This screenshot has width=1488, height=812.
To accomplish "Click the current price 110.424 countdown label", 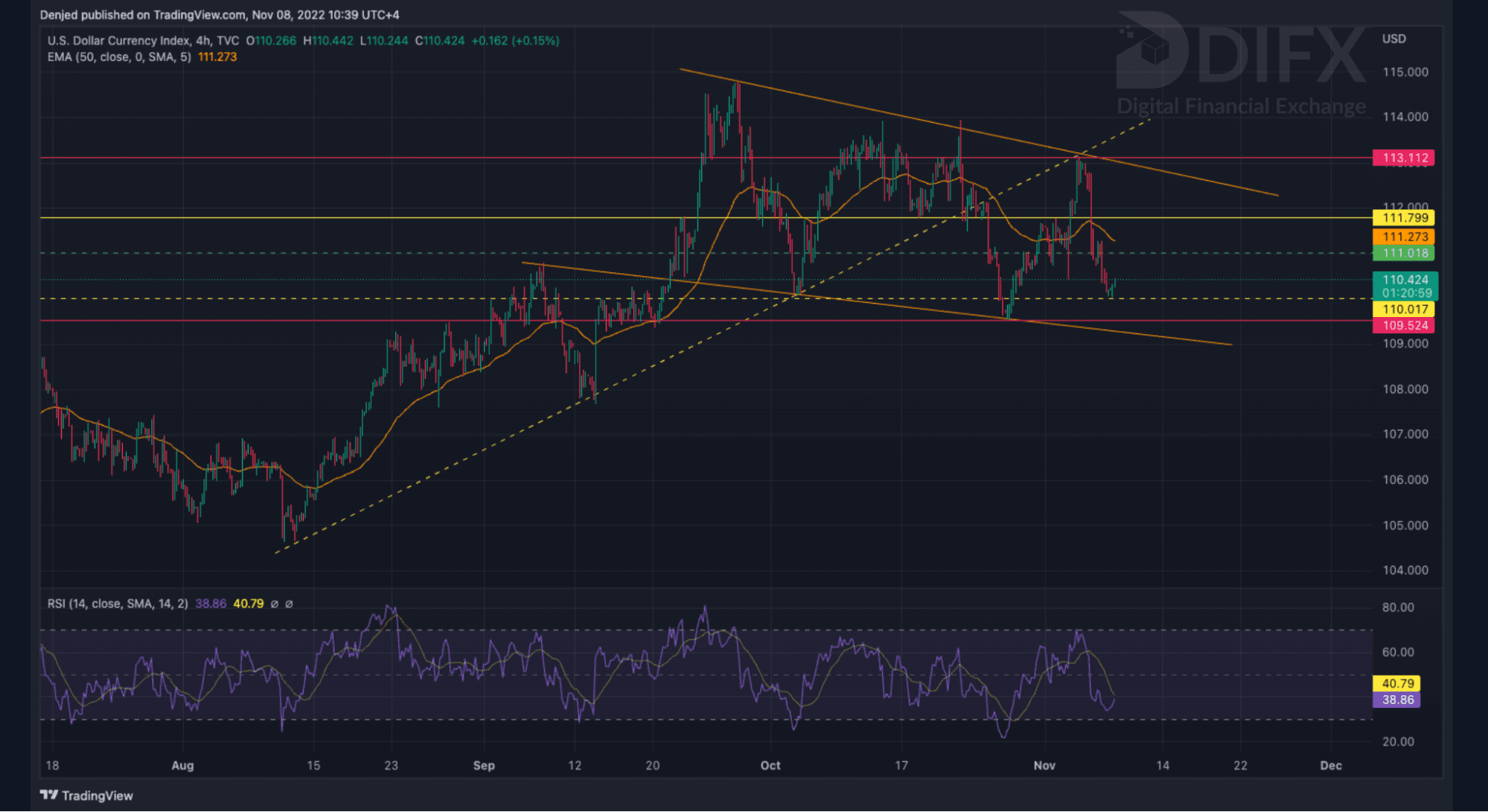I will (x=1405, y=286).
